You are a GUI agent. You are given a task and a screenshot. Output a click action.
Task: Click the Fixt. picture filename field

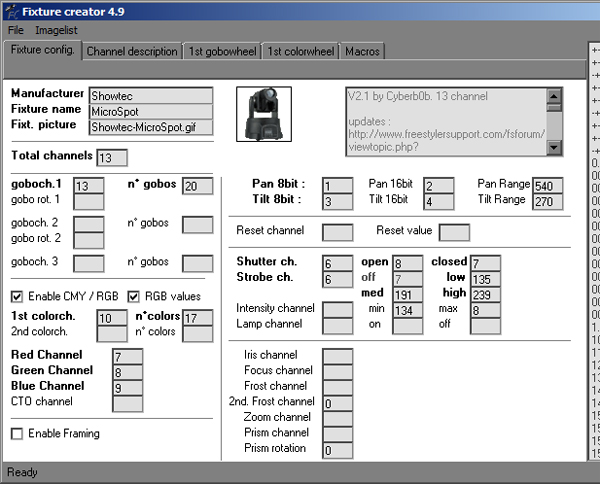(x=151, y=127)
